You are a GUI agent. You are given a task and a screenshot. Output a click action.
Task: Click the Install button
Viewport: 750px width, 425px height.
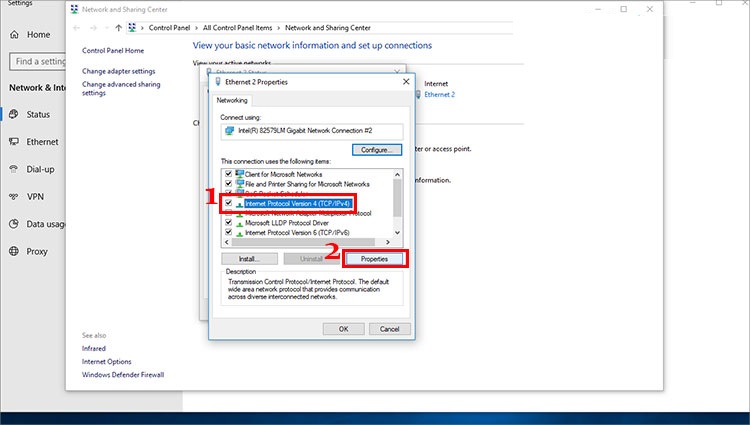tap(249, 259)
